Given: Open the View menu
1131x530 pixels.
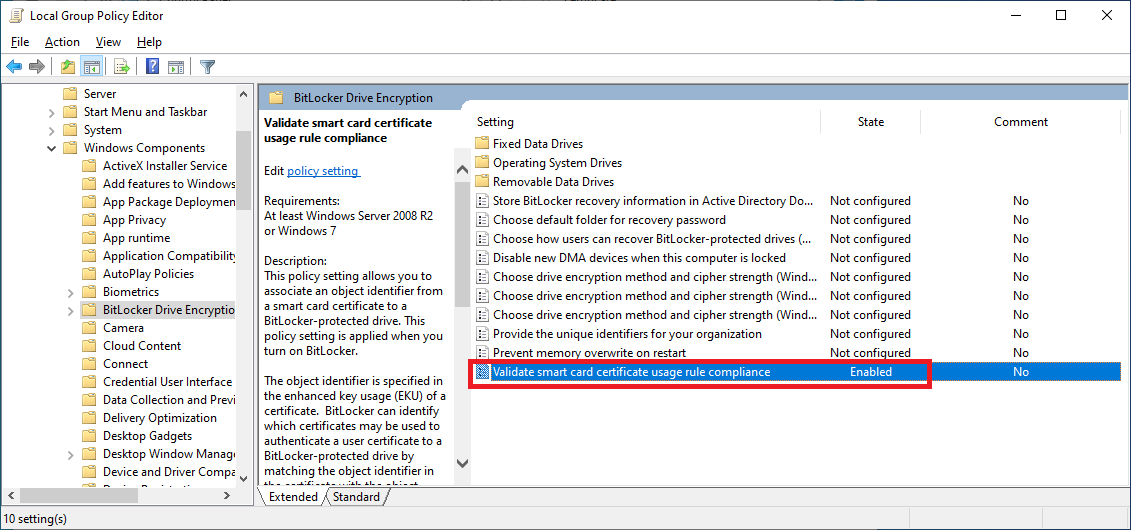Looking at the screenshot, I should 108,42.
